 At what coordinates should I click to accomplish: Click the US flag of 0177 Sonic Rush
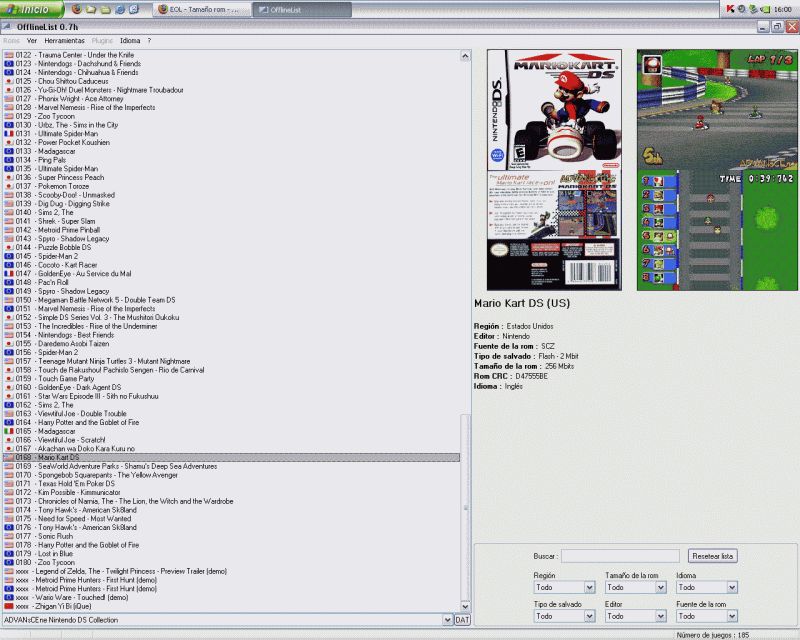click(x=9, y=536)
